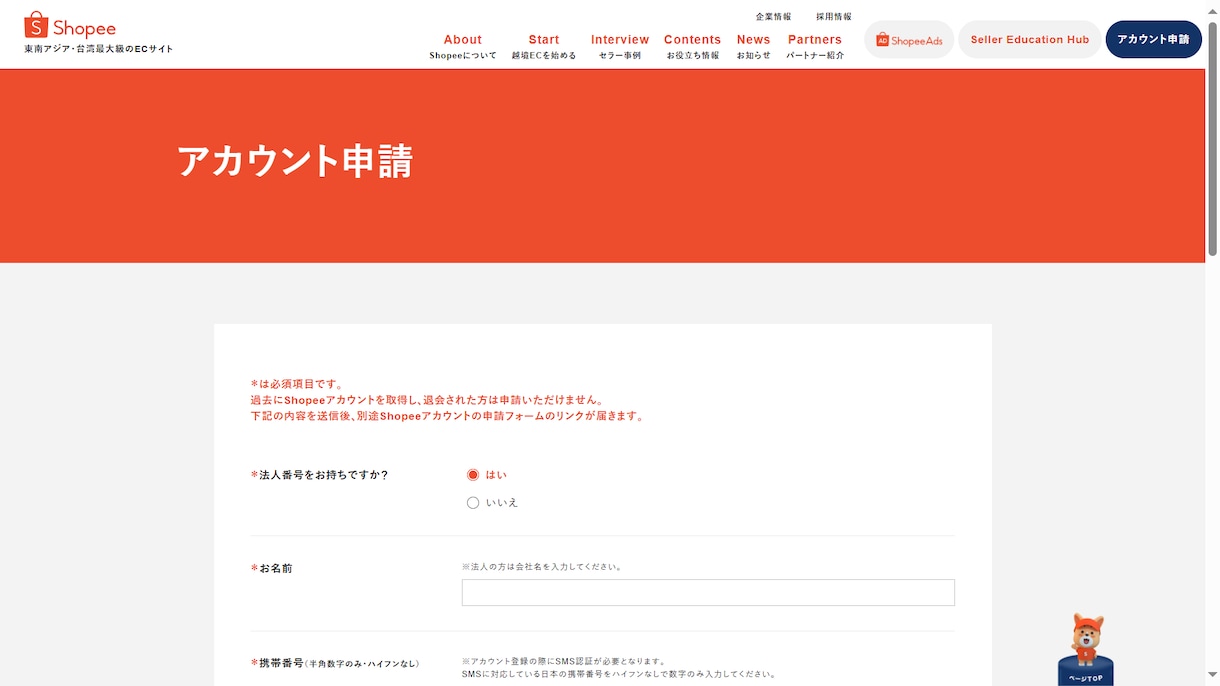Open the Contents menu item
1220x686 pixels.
[x=692, y=47]
